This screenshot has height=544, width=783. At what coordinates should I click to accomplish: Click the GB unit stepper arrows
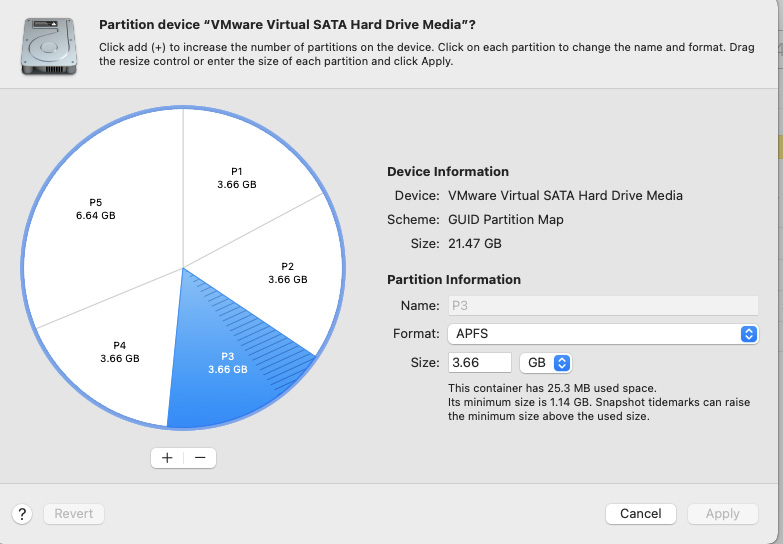point(562,363)
